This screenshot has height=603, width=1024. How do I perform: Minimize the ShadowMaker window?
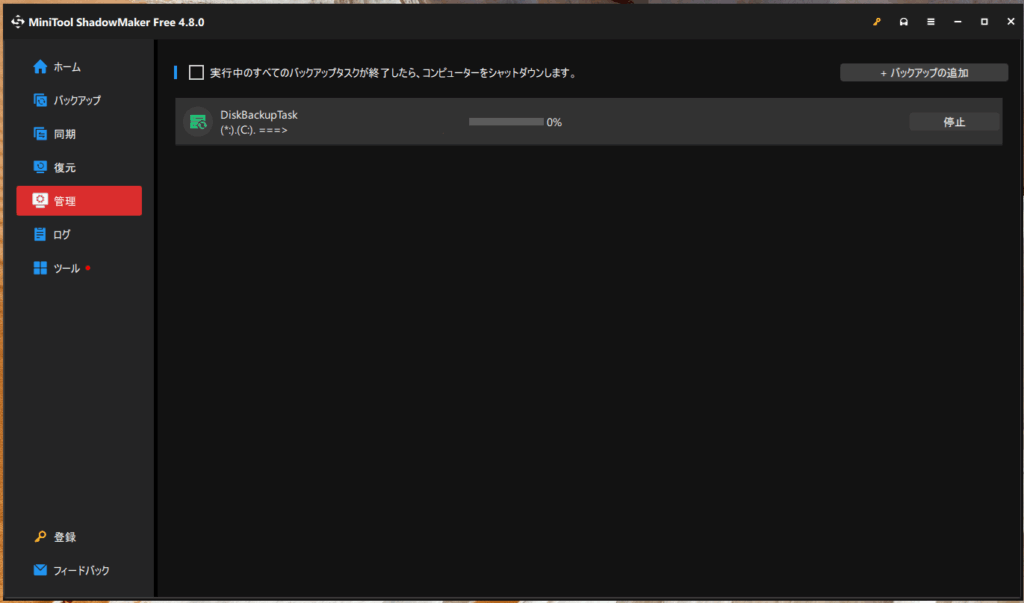coord(958,22)
